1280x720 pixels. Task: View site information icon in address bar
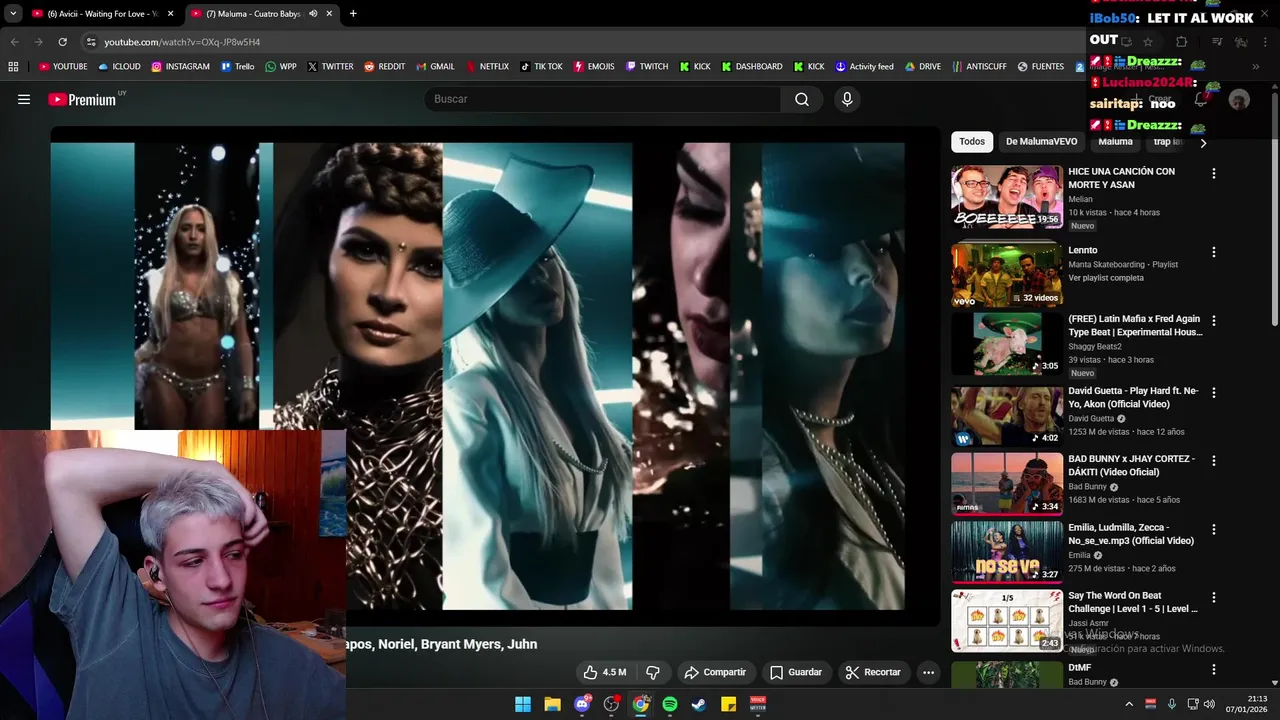coord(90,42)
